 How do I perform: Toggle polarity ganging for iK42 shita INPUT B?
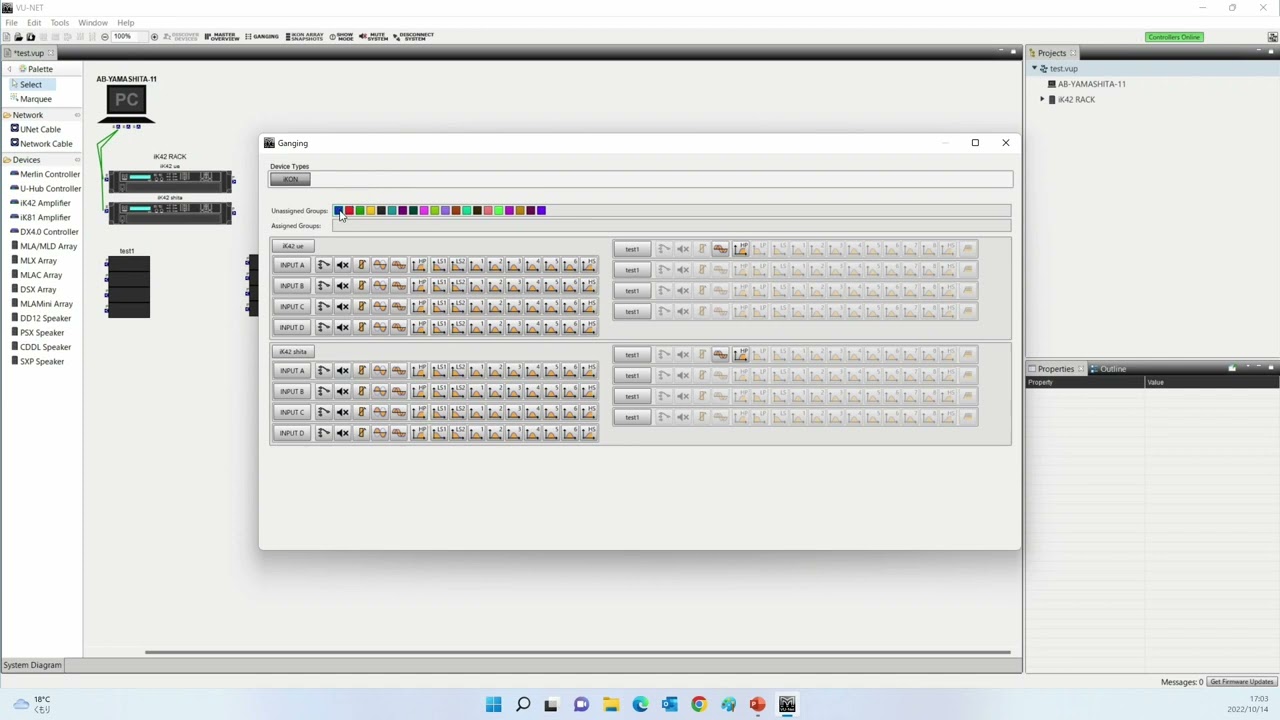[380, 392]
